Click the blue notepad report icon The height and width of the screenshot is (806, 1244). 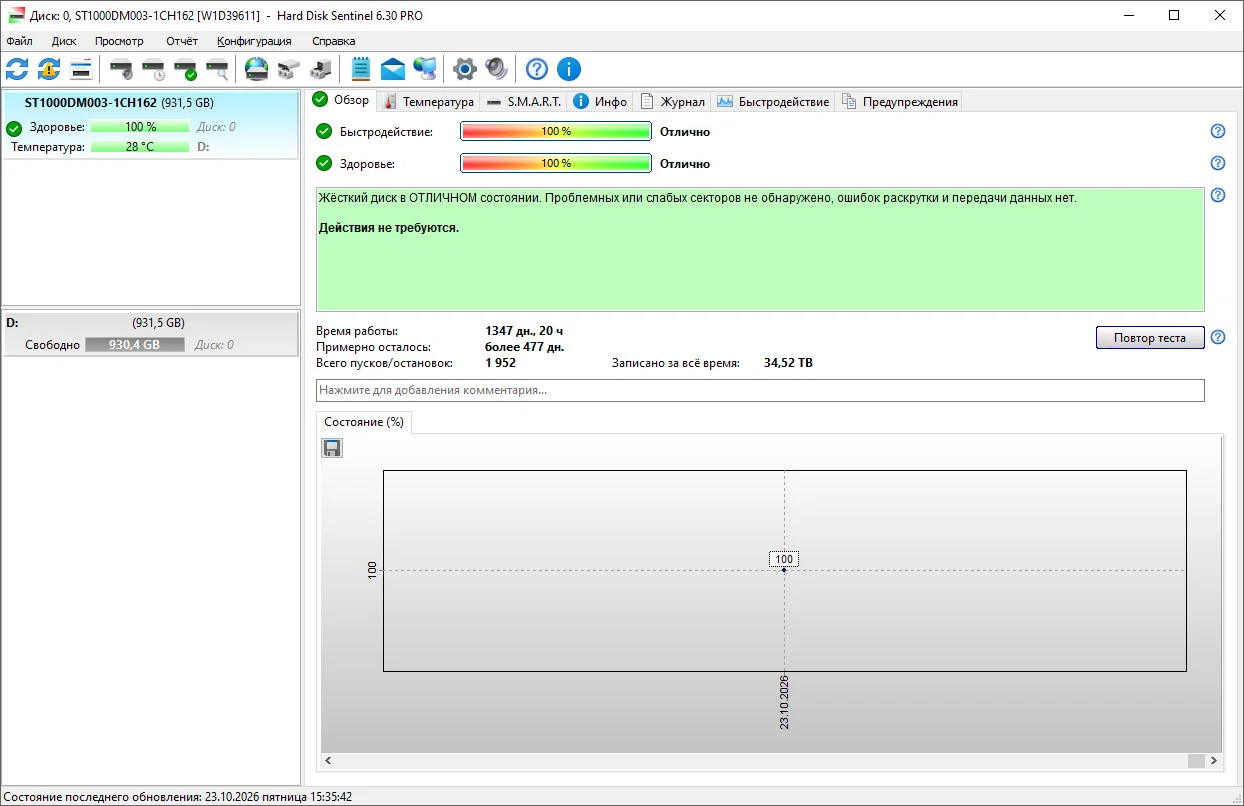361,69
